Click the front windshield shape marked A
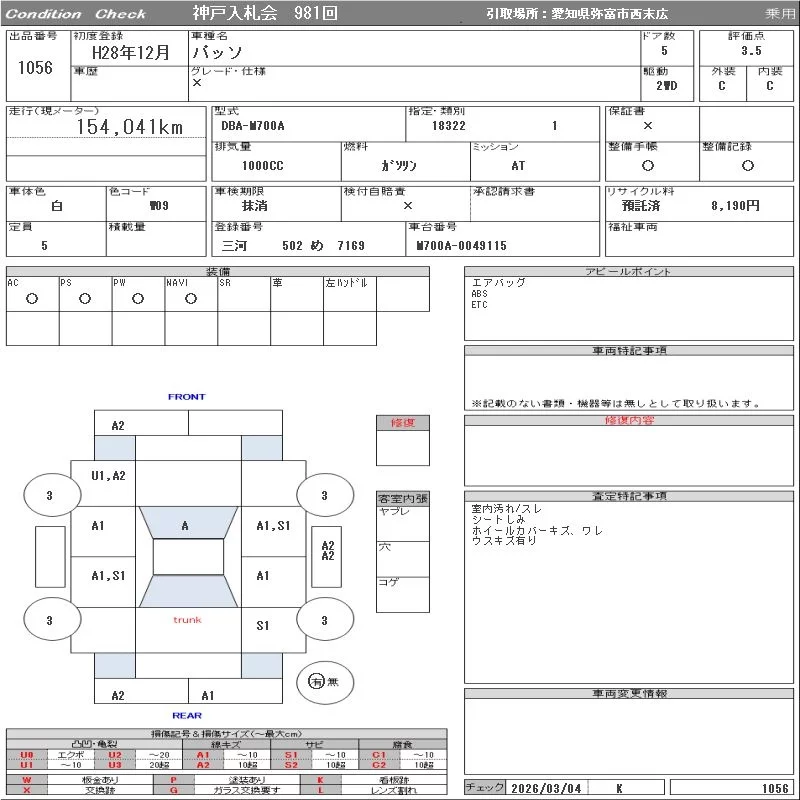This screenshot has height=800, width=800. pos(186,524)
